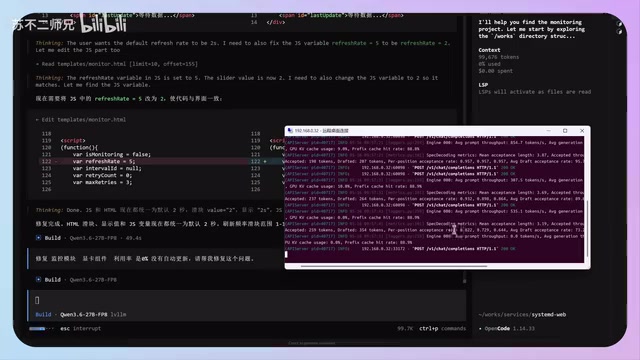Minimize the 192.168.0.32 remote desktop window
The width and height of the screenshot is (640, 360).
tap(548, 131)
